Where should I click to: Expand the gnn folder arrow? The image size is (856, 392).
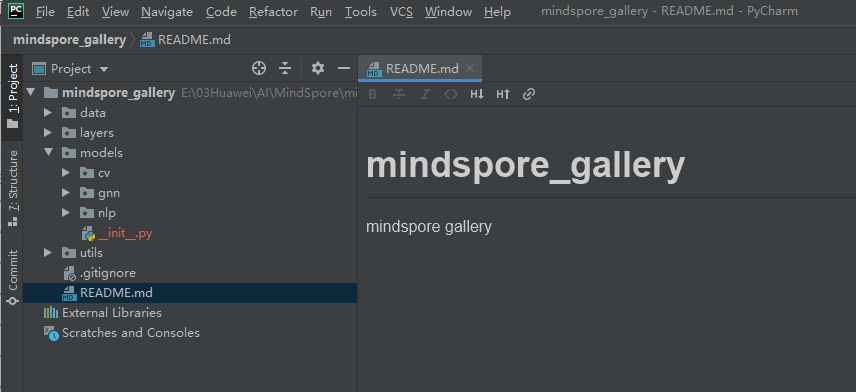[66, 193]
